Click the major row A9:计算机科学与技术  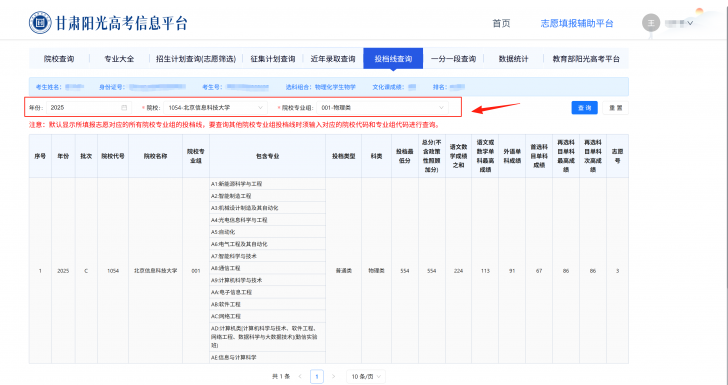[267, 281]
